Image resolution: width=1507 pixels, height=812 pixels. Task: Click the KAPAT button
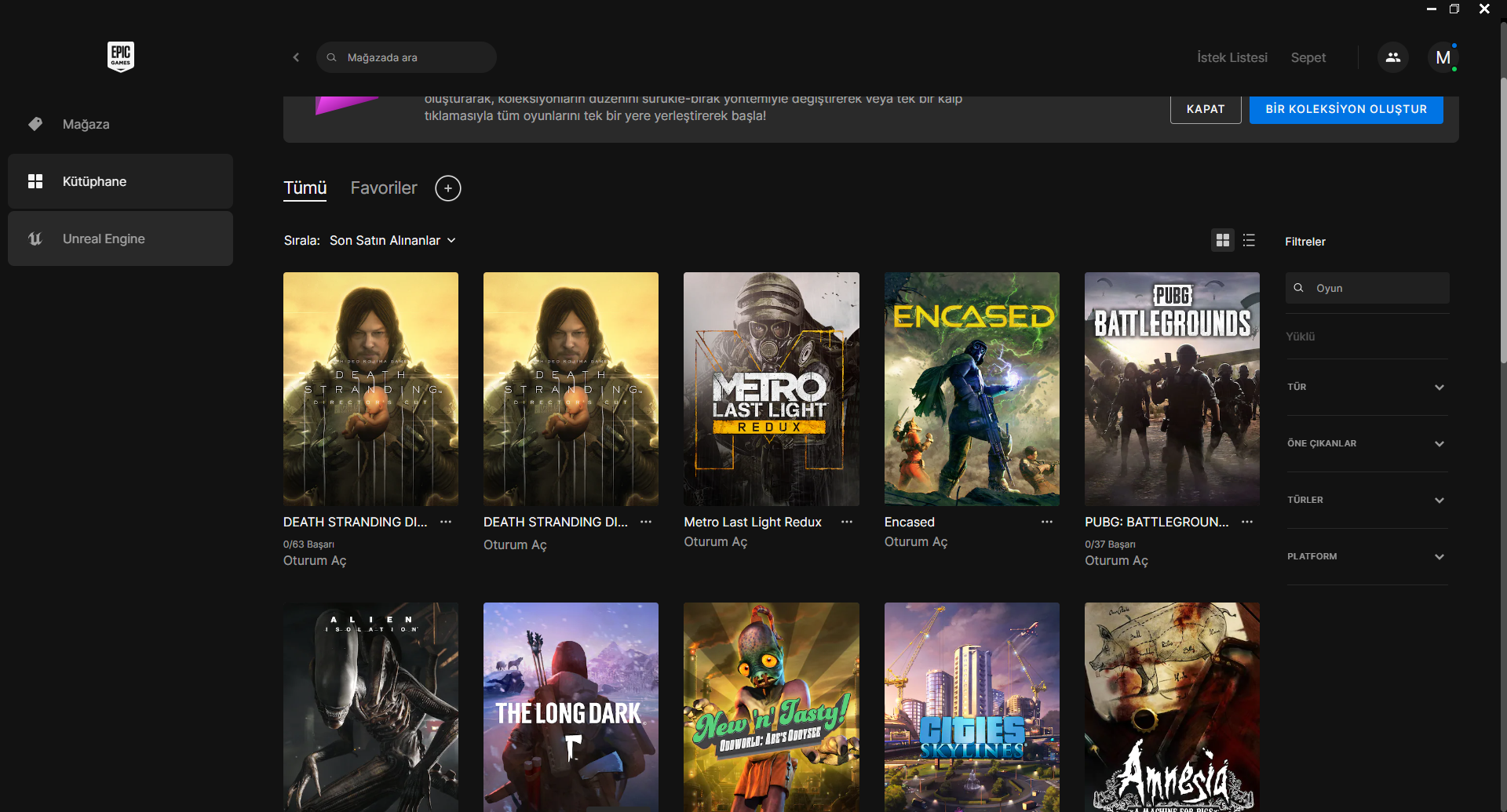pyautogui.click(x=1206, y=109)
